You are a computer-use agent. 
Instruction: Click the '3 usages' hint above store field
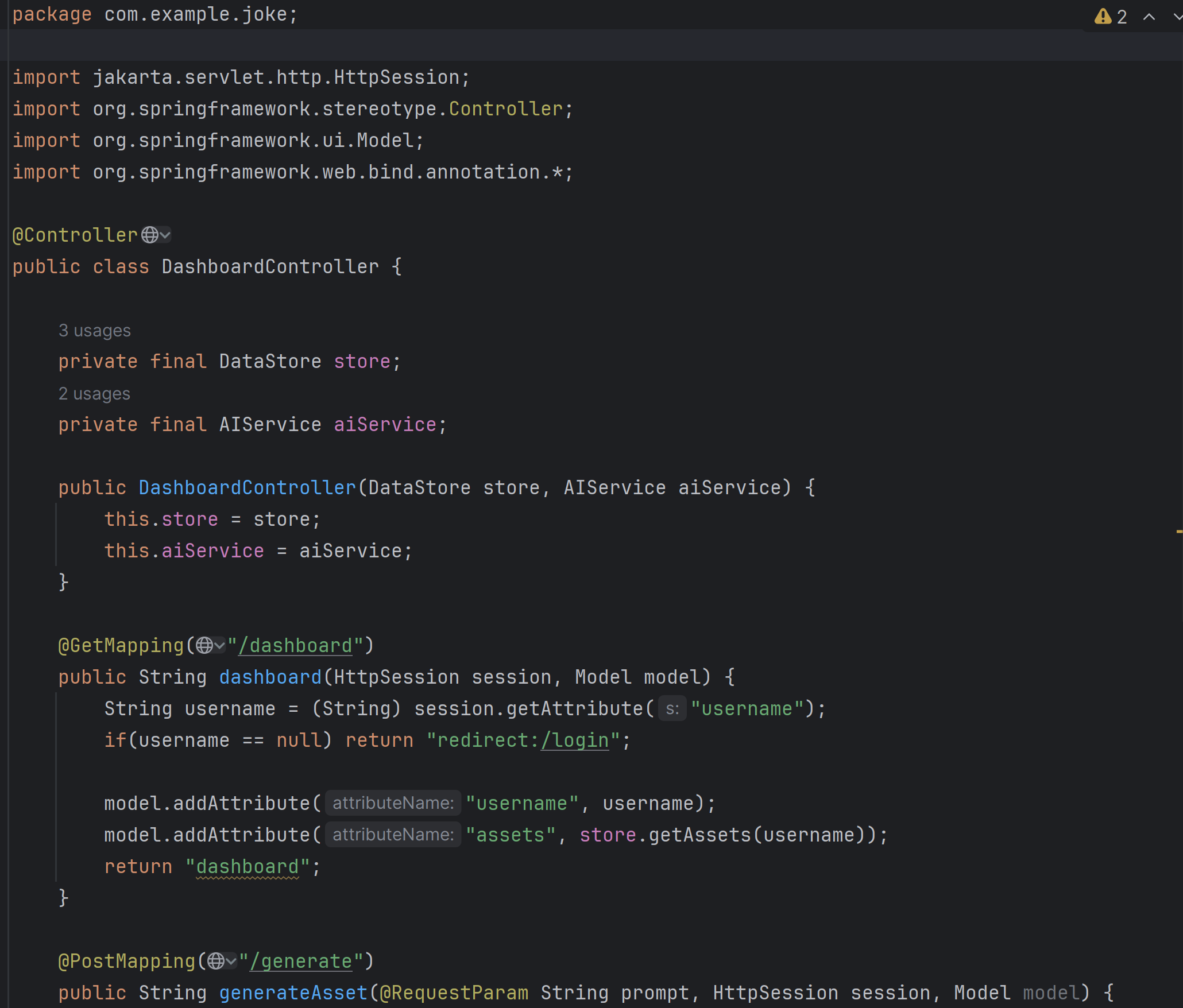point(94,331)
